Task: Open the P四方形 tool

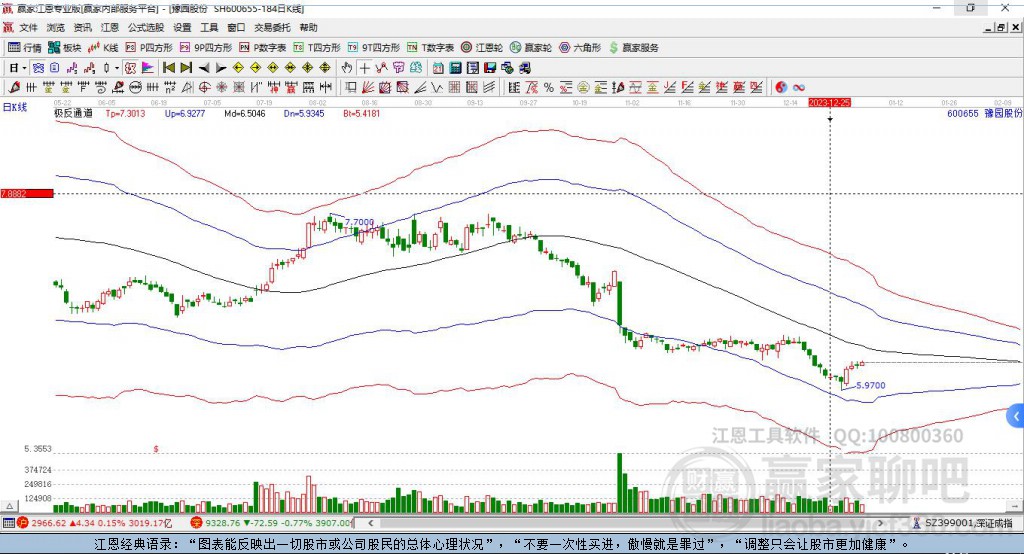Action: coord(149,48)
